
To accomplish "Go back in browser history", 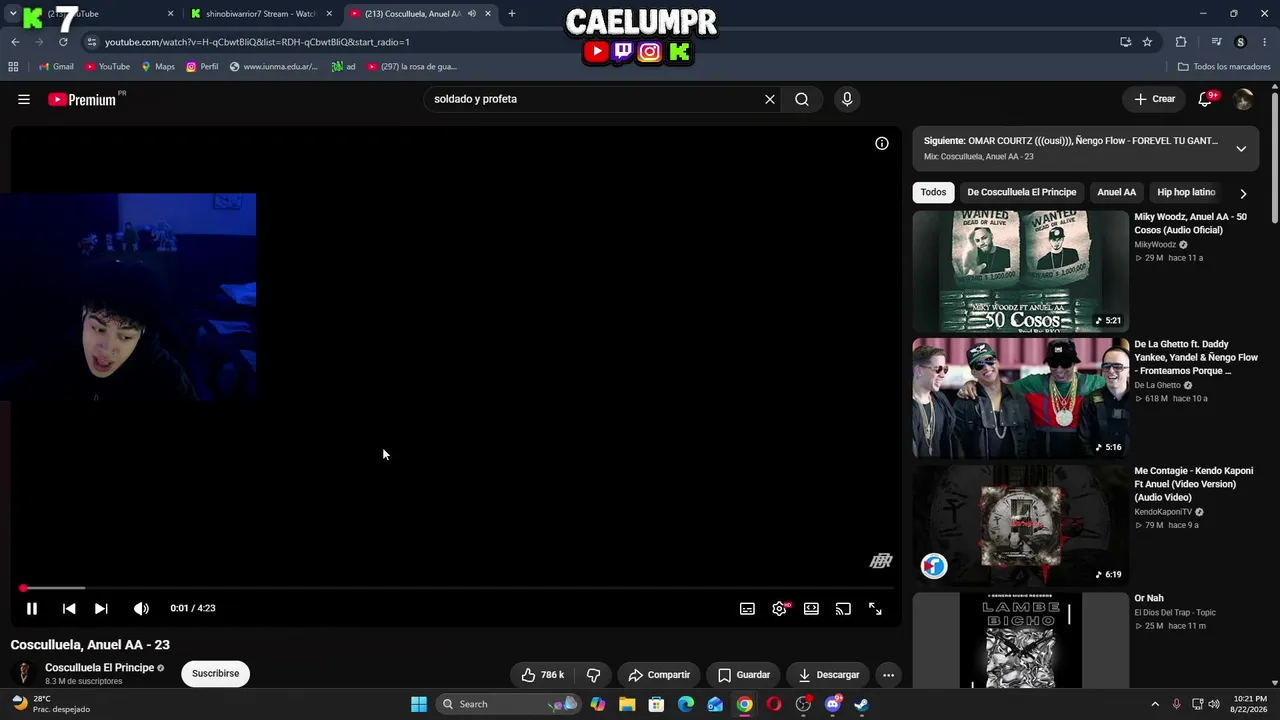I will coord(15,42).
